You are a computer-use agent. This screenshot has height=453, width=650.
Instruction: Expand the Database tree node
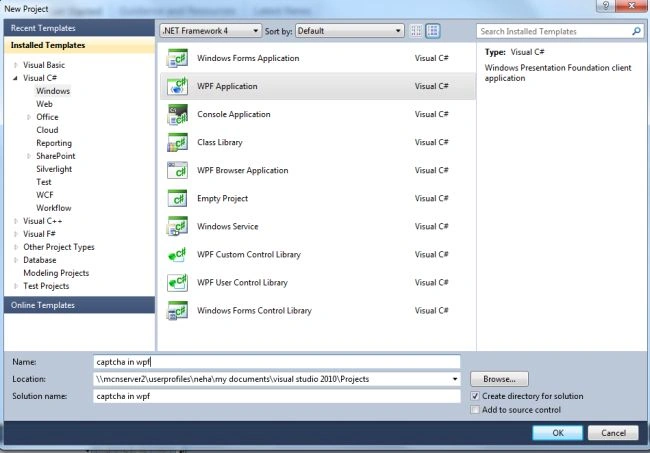16,260
